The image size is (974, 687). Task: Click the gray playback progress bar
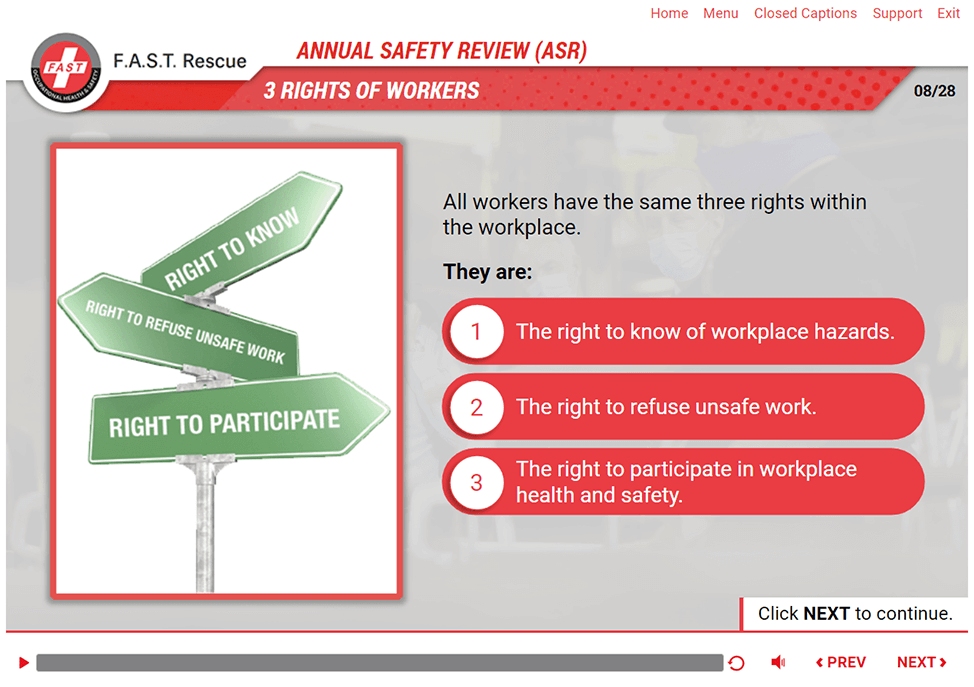[380, 663]
